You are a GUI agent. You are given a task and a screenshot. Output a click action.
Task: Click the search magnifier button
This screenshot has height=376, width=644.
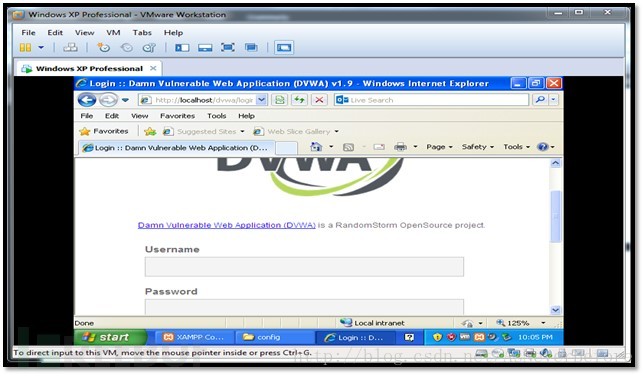(x=540, y=99)
